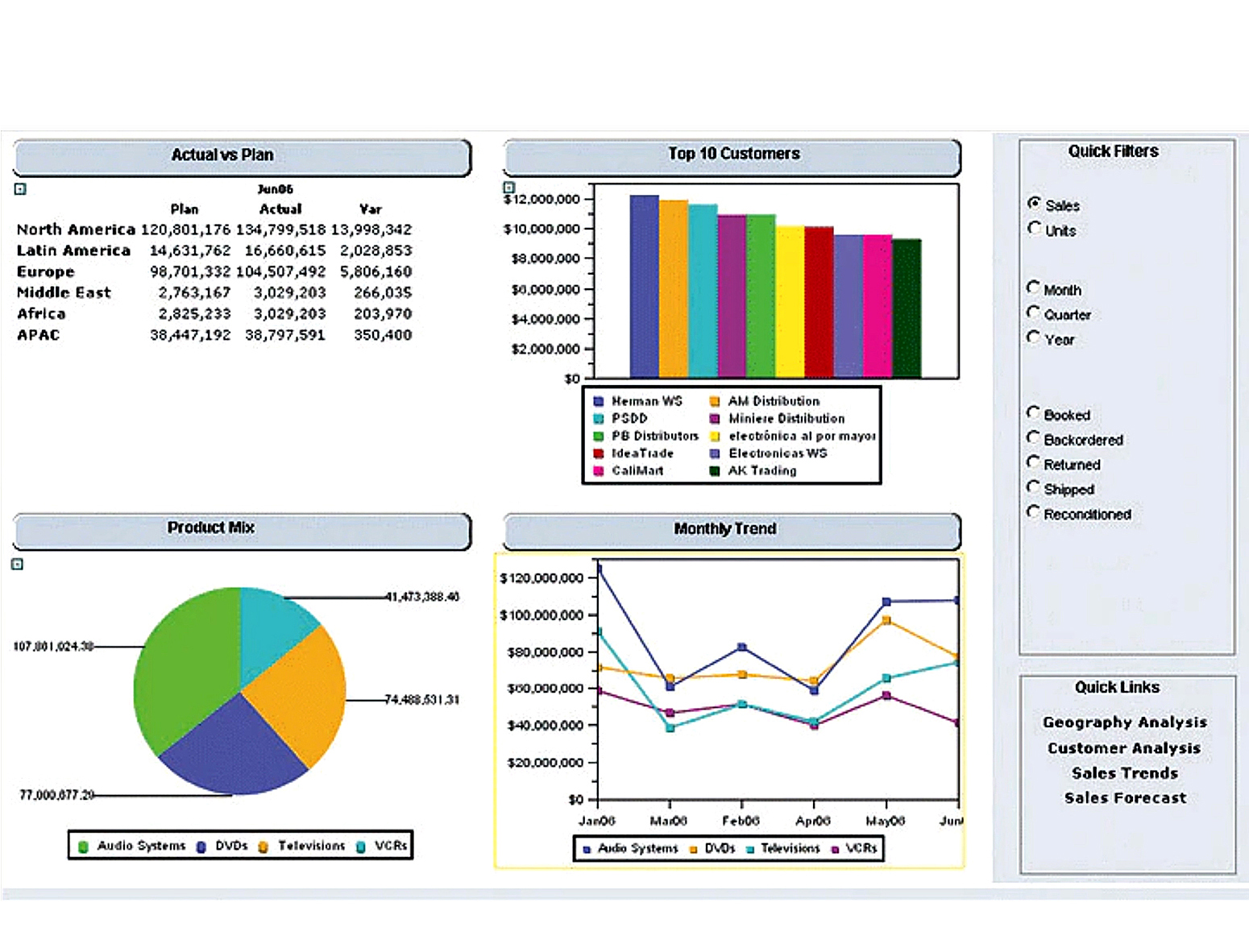The height and width of the screenshot is (952, 1249).
Task: Click the Top 10 Customers panel header
Action: [732, 157]
